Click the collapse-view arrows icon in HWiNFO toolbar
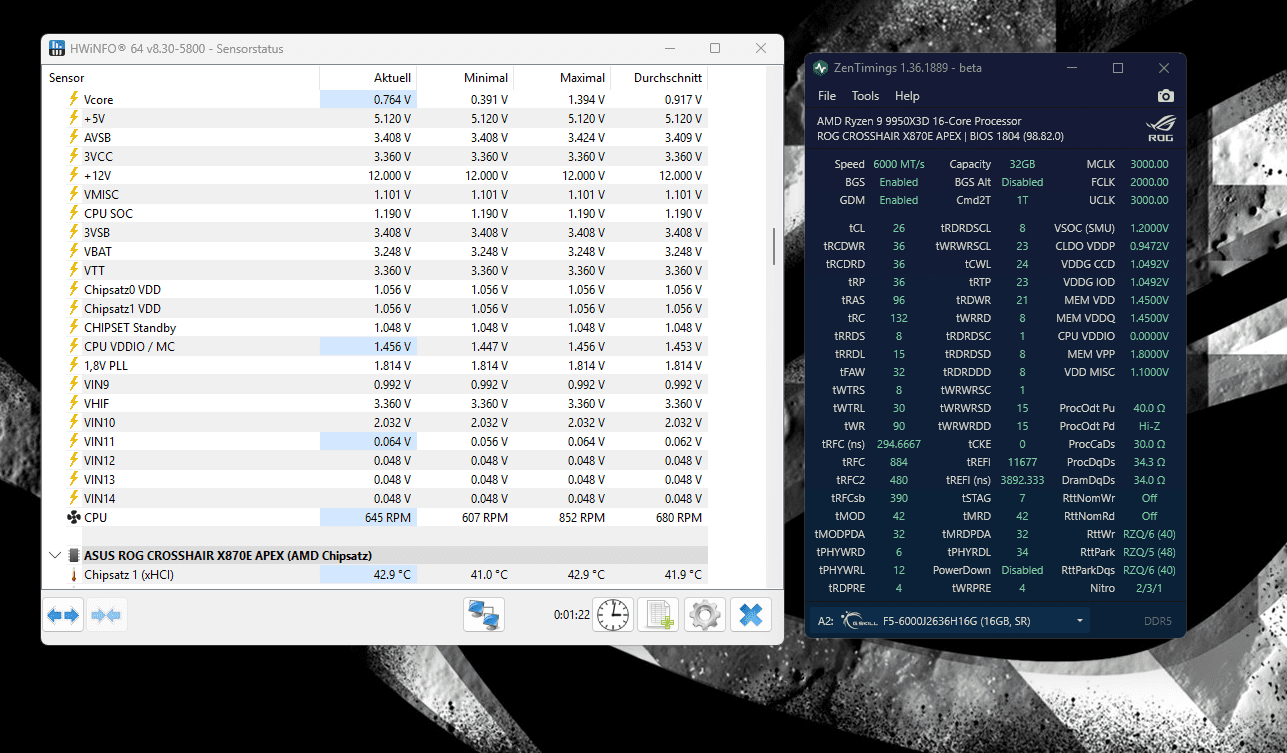The width and height of the screenshot is (1287, 753). [x=105, y=615]
